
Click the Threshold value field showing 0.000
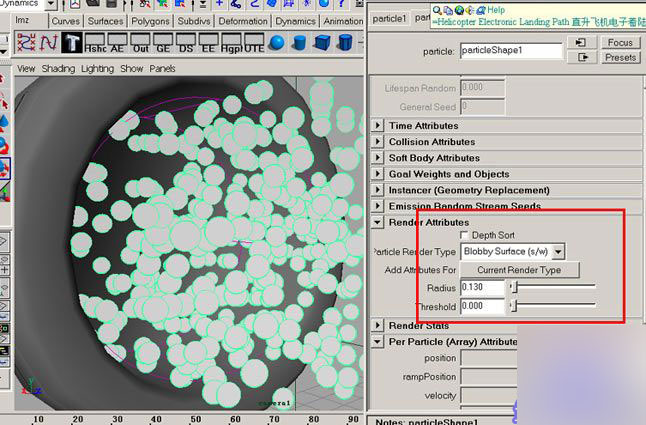click(x=482, y=306)
